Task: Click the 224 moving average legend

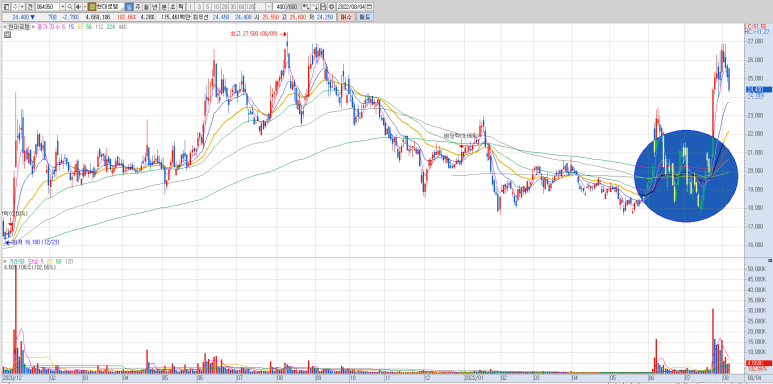Action: pos(110,27)
